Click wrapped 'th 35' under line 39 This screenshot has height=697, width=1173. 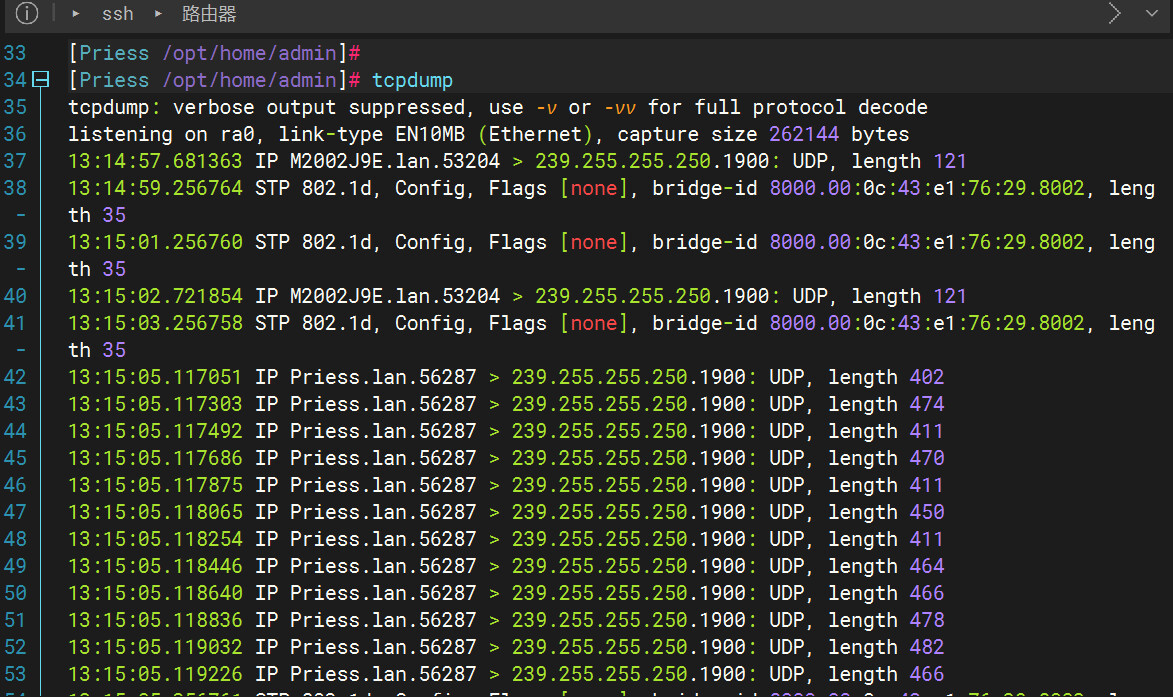tap(97, 268)
